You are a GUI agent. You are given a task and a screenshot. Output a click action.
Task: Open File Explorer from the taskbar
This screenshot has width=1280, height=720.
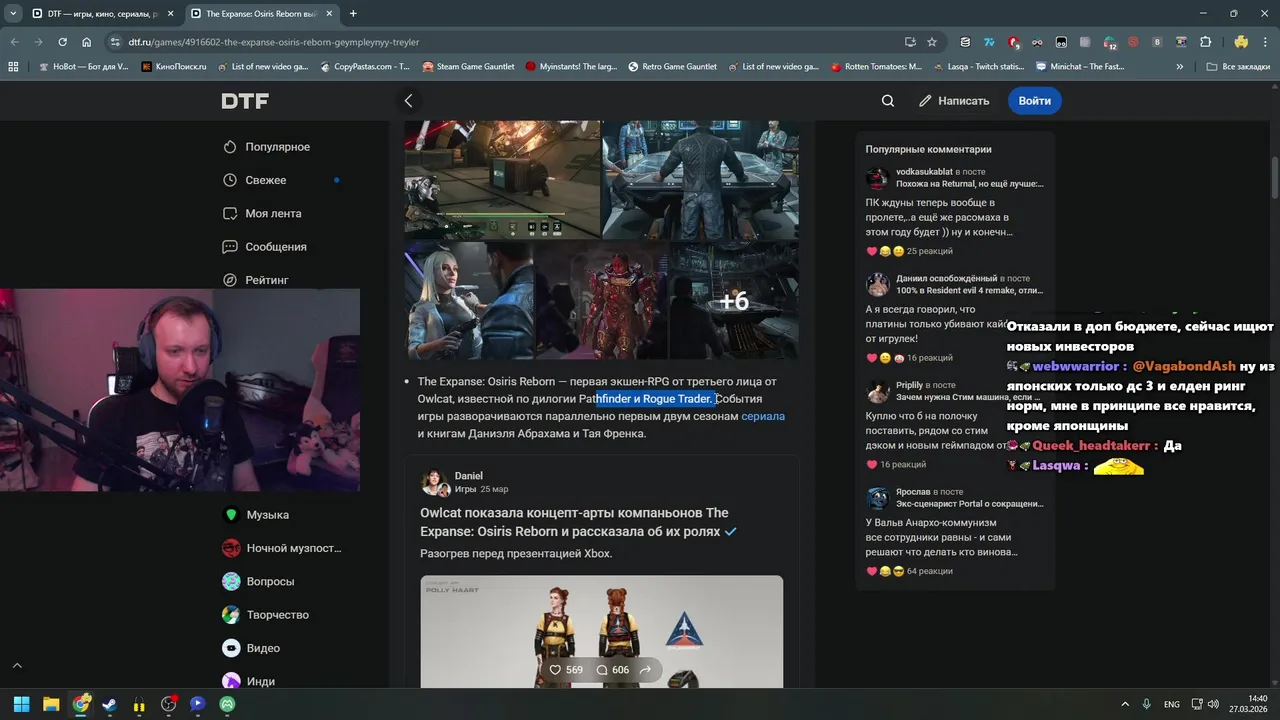(x=51, y=704)
